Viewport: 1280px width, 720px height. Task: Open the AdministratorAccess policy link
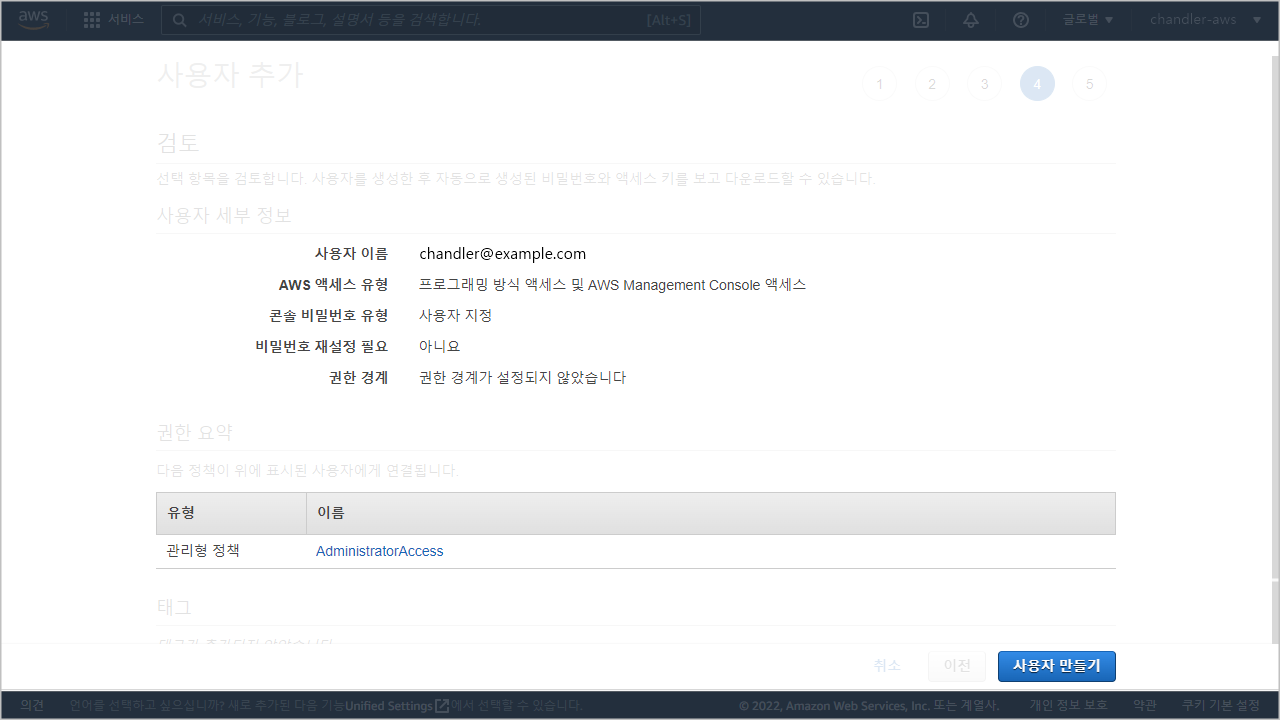point(380,551)
